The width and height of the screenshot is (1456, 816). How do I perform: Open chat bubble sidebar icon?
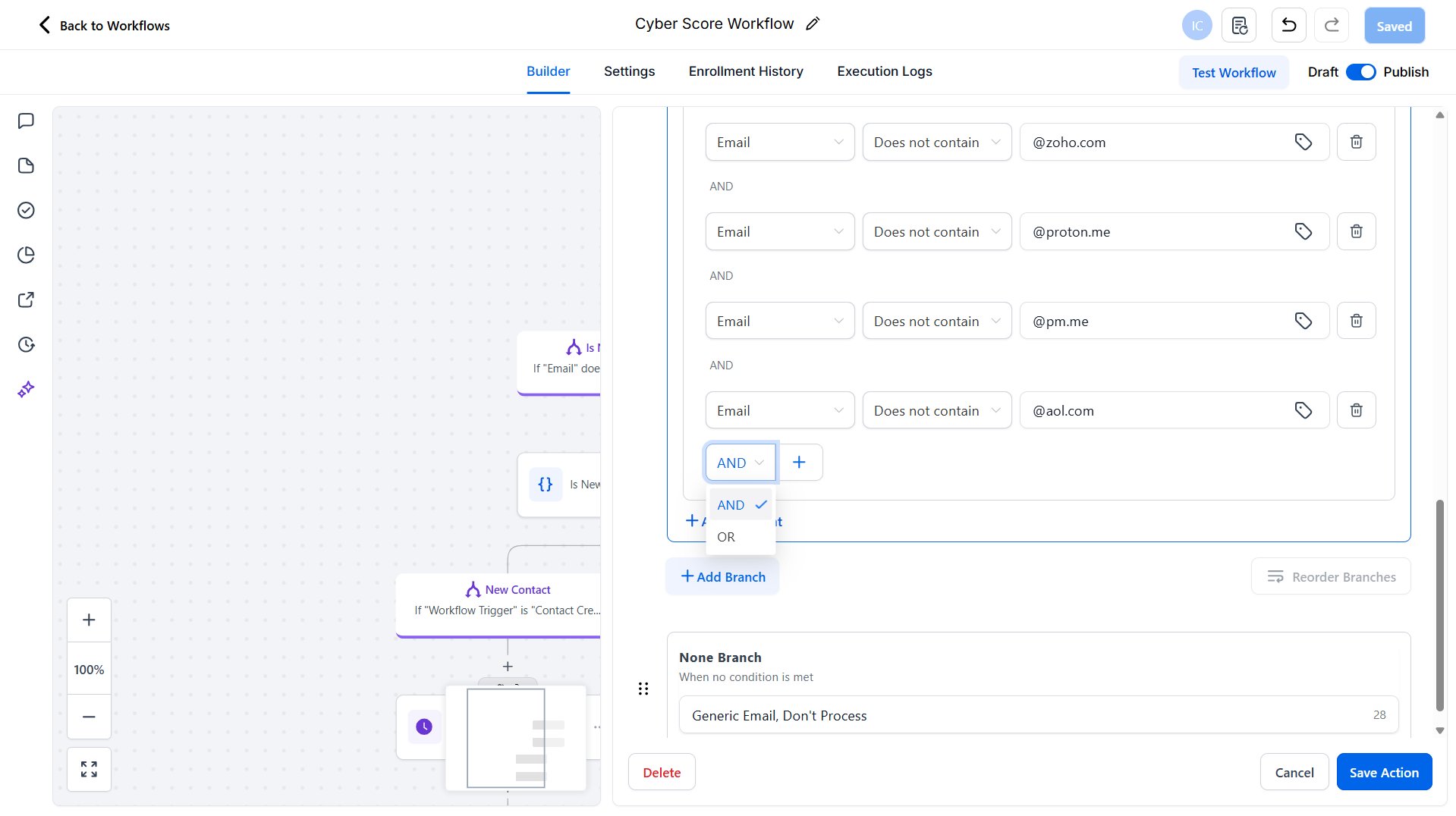(26, 121)
